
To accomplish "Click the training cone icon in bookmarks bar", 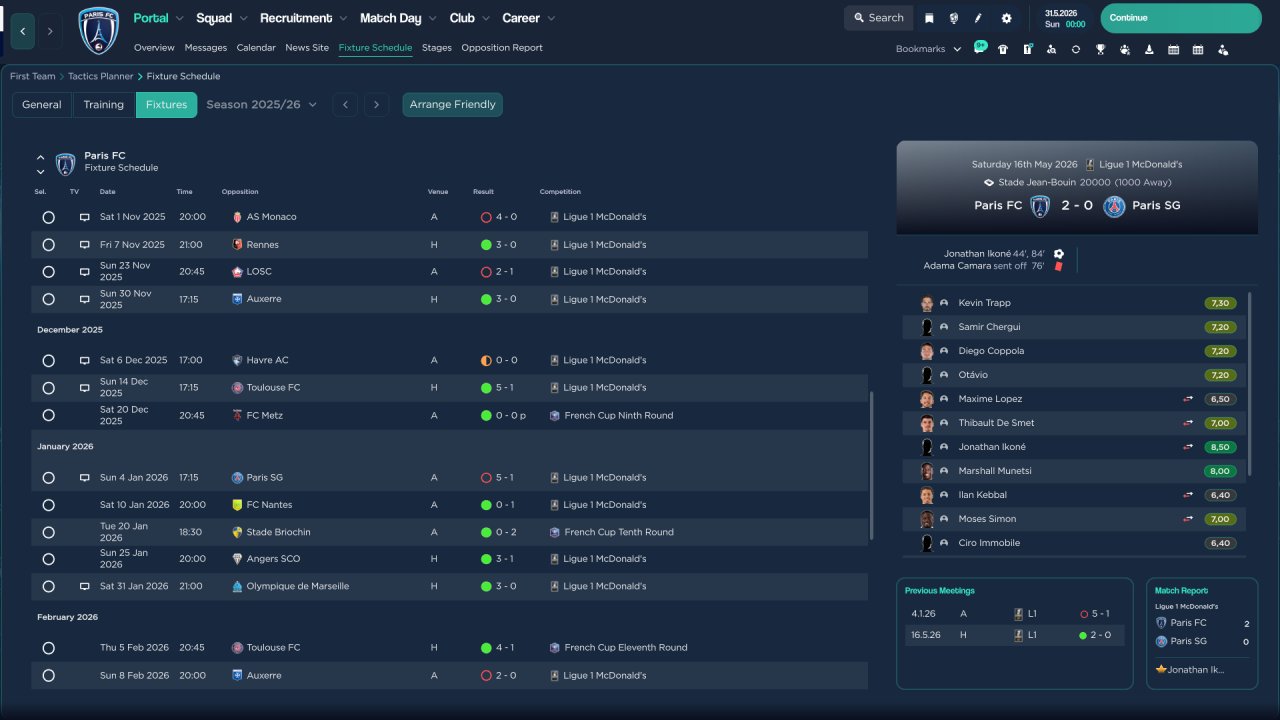I will tap(1149, 49).
